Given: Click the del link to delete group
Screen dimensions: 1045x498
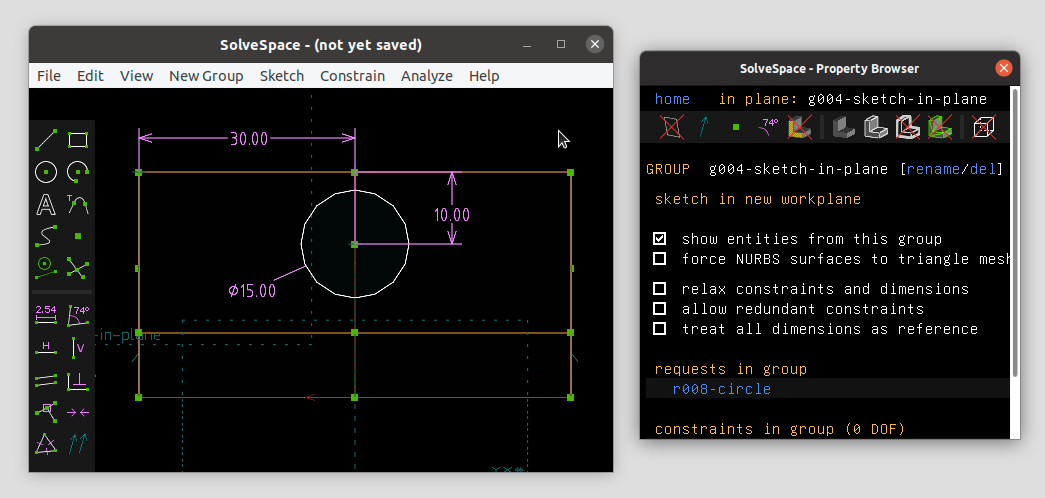Looking at the screenshot, I should pos(982,169).
